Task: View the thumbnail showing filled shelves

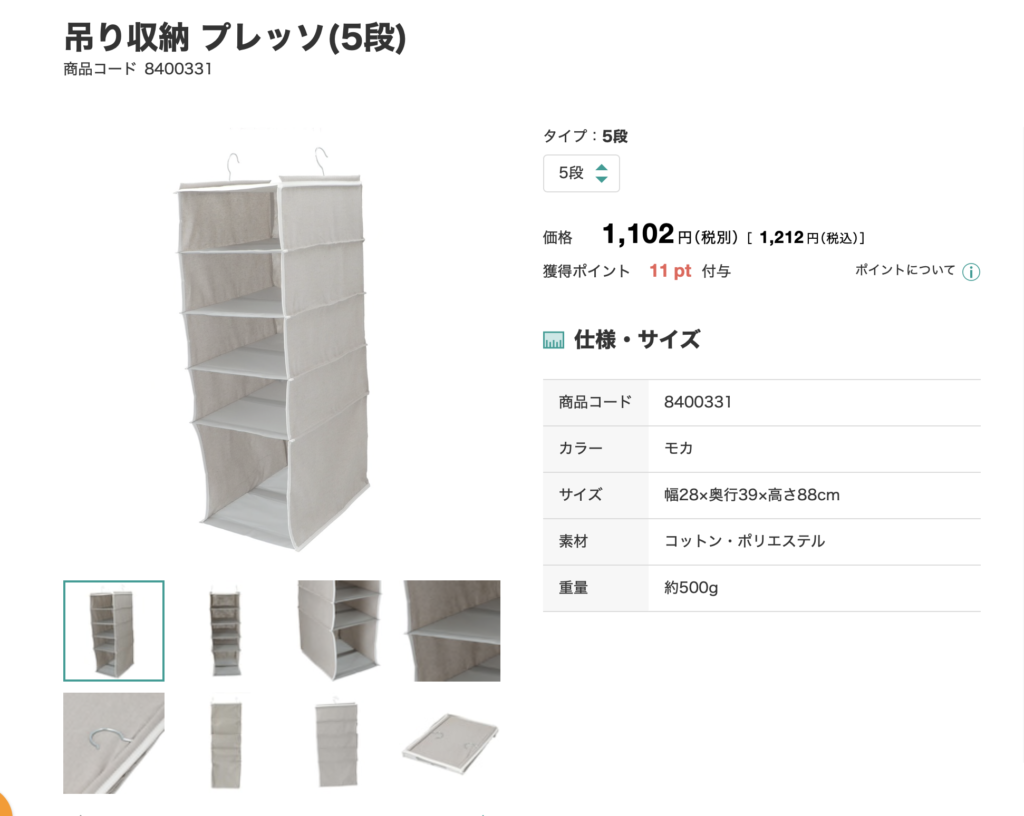Action: 225,631
